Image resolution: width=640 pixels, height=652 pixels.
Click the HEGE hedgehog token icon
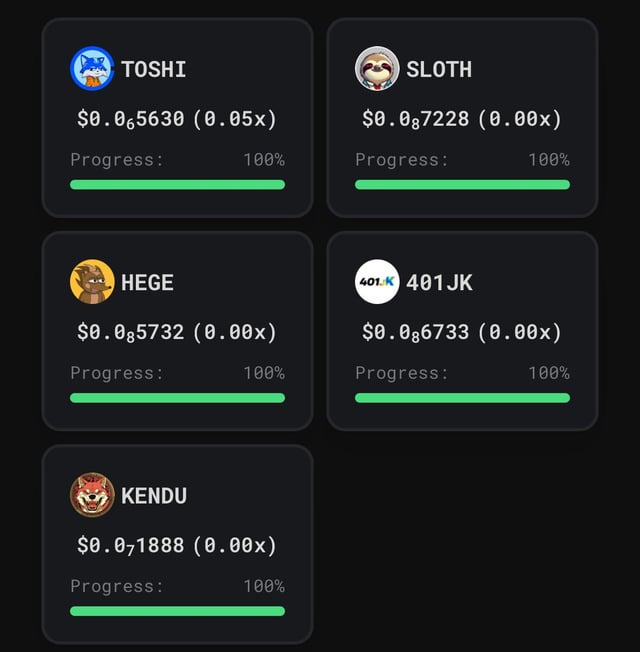tap(92, 282)
